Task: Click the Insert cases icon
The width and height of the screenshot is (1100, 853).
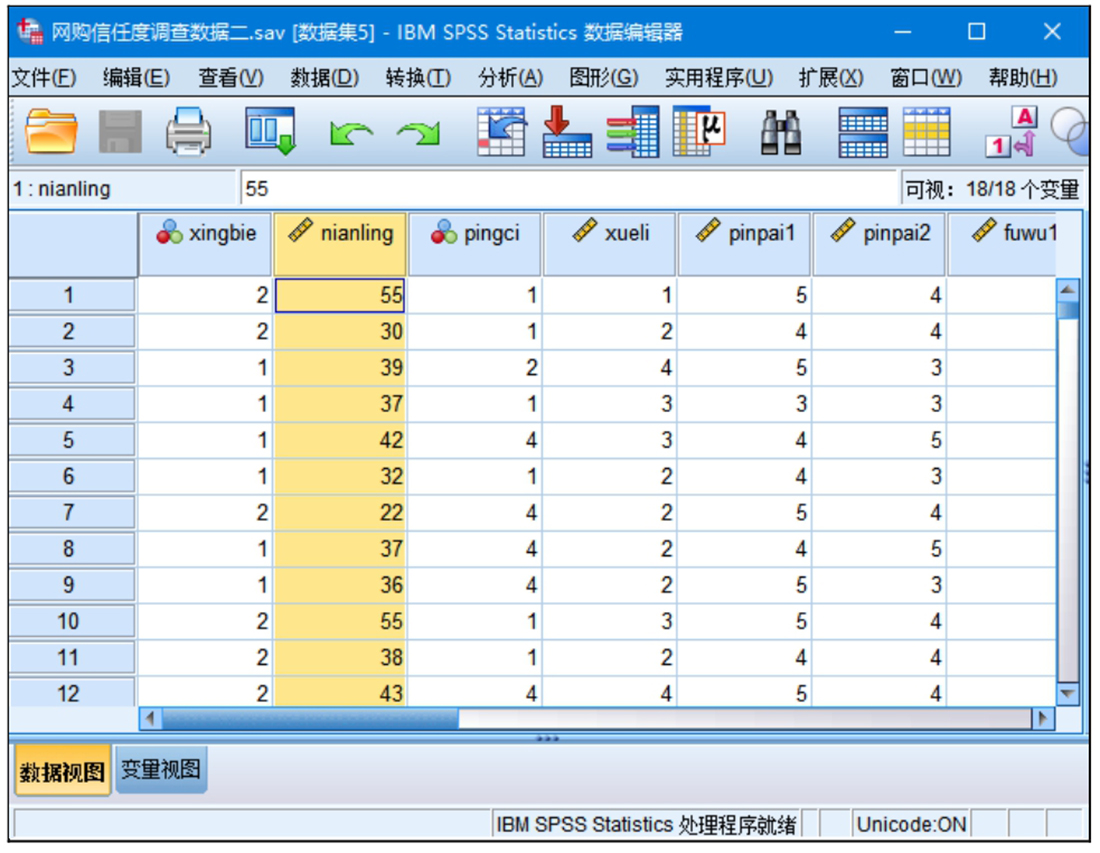Action: pyautogui.click(x=862, y=133)
